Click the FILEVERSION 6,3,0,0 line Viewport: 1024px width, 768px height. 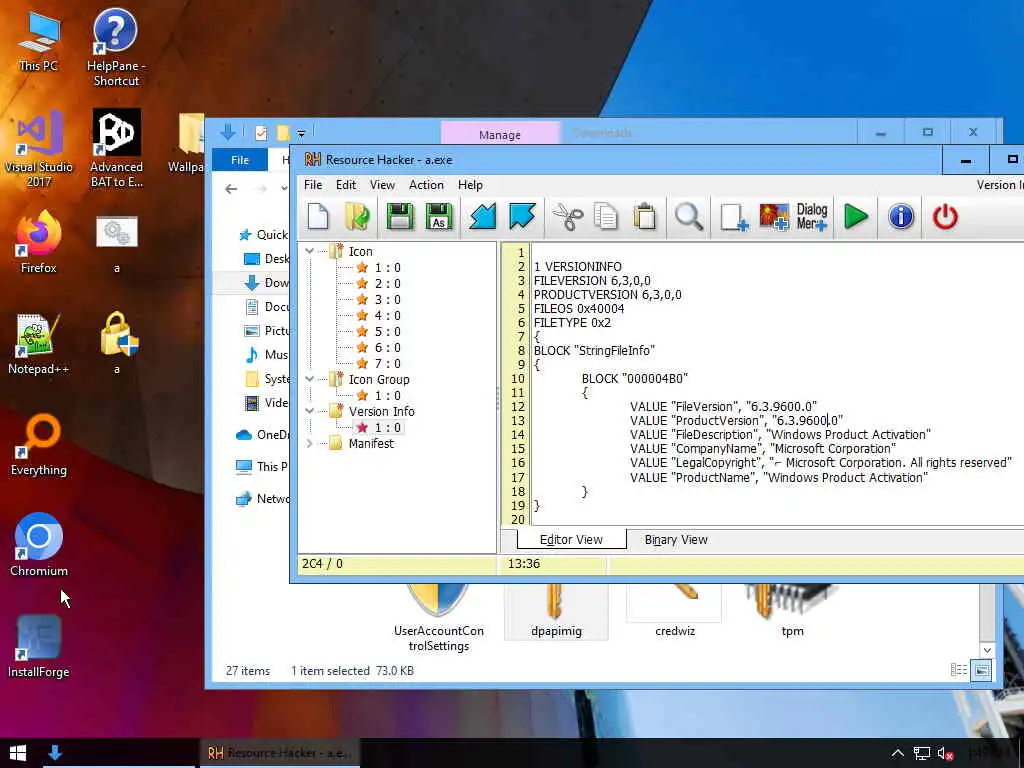click(x=592, y=281)
